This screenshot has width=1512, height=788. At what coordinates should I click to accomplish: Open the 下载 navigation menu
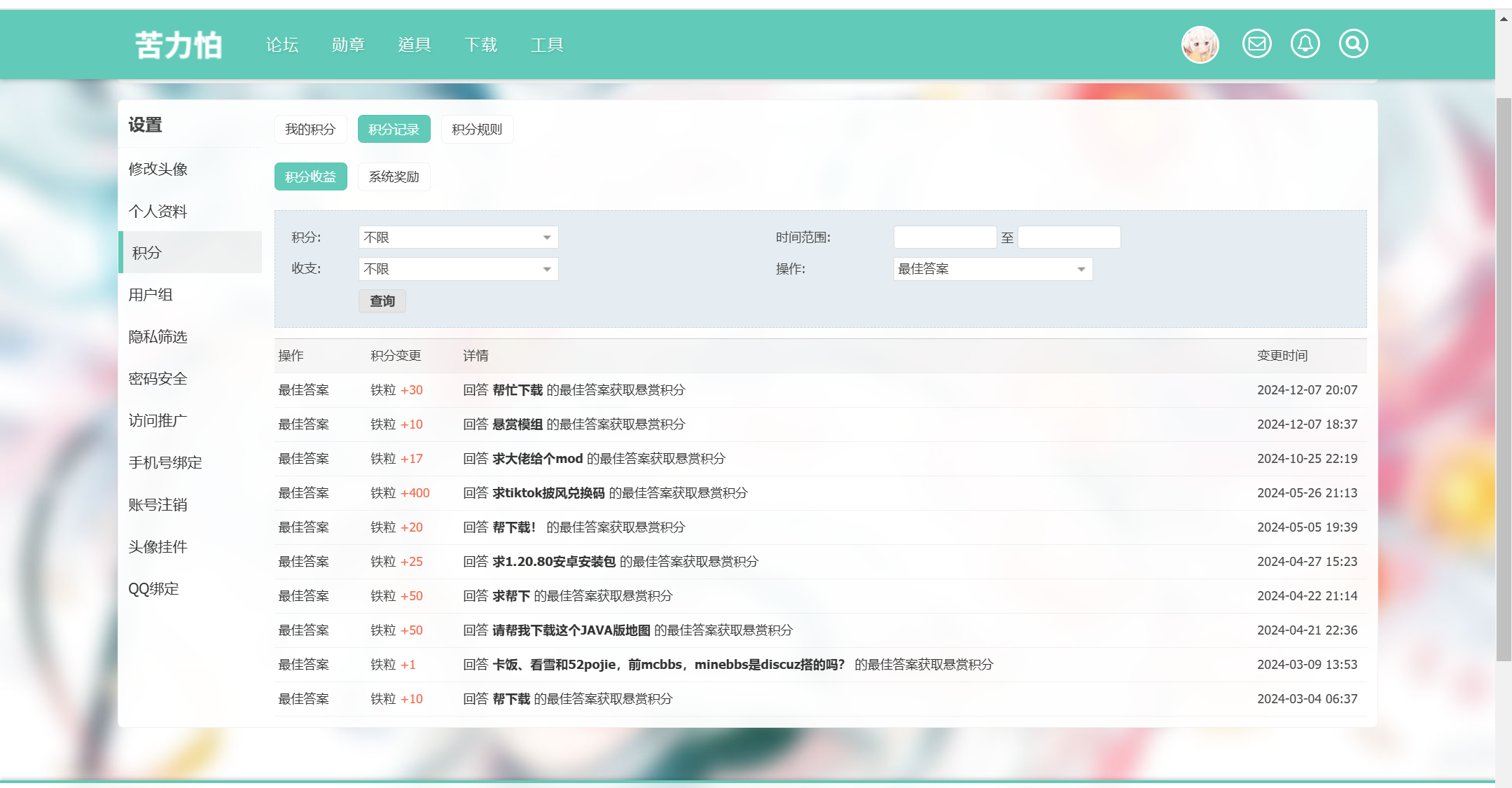(x=480, y=45)
